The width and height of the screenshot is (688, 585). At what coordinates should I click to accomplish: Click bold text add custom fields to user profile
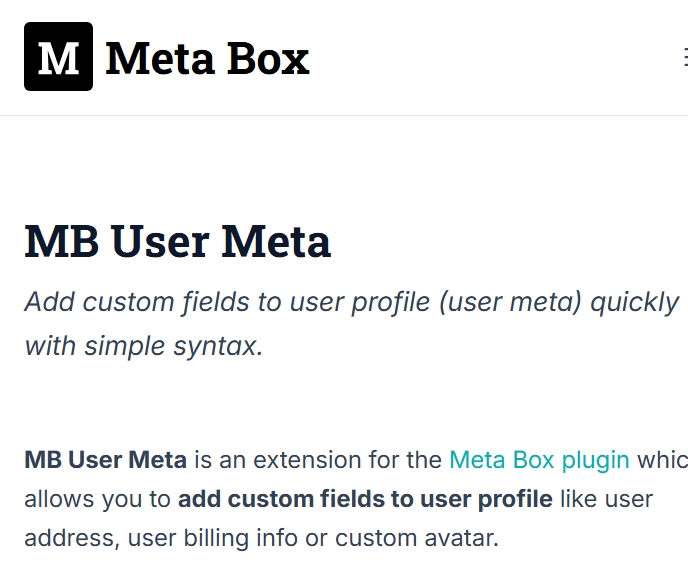(365, 499)
